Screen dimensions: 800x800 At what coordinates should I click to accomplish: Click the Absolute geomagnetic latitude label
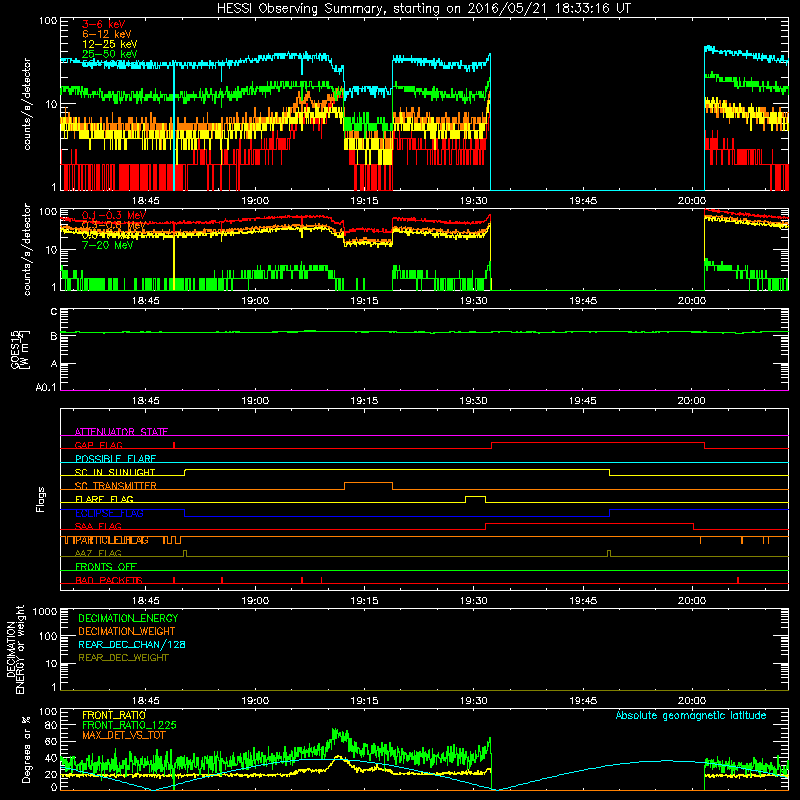coord(691,715)
